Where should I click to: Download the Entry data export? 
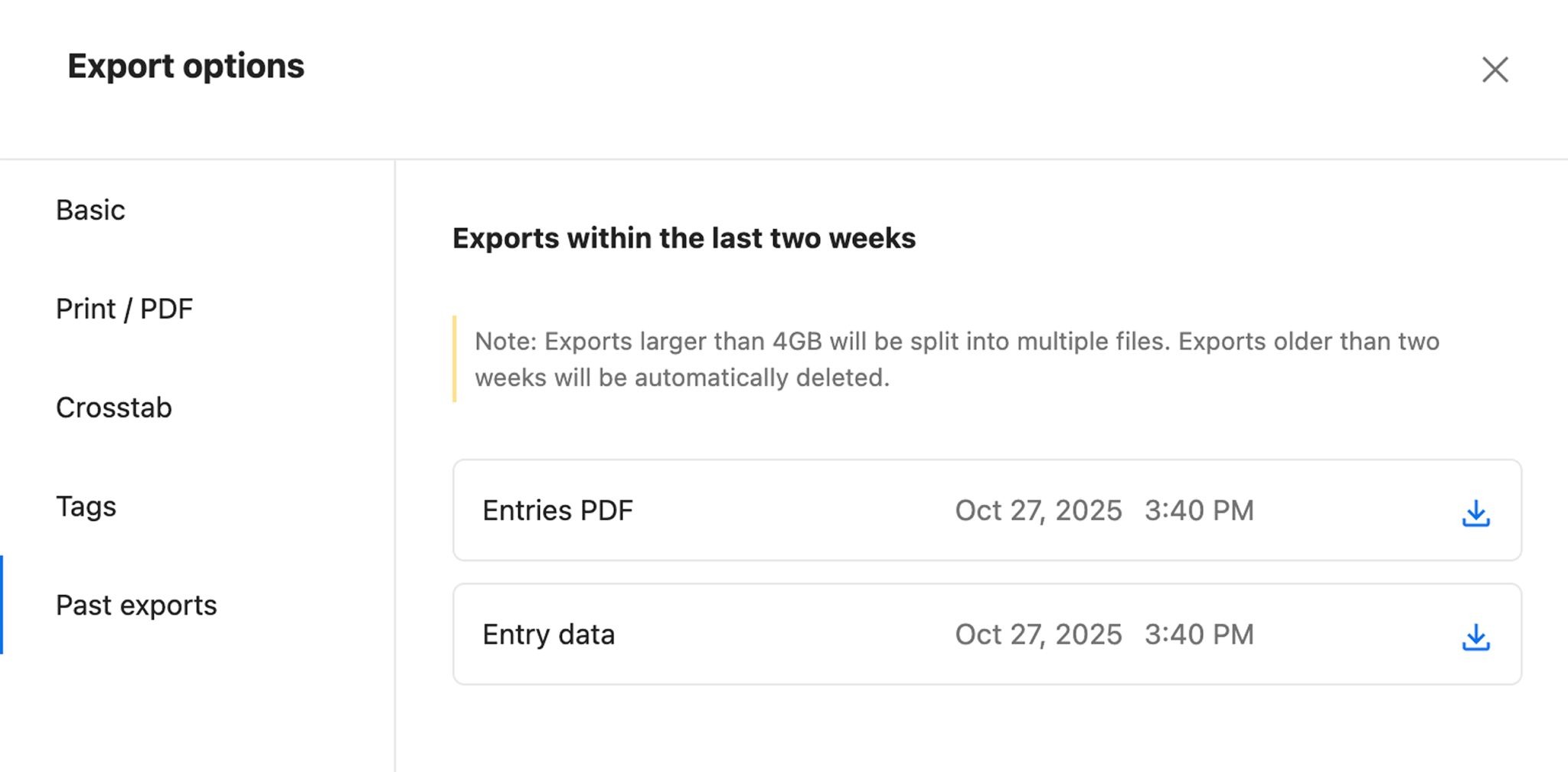[1475, 636]
